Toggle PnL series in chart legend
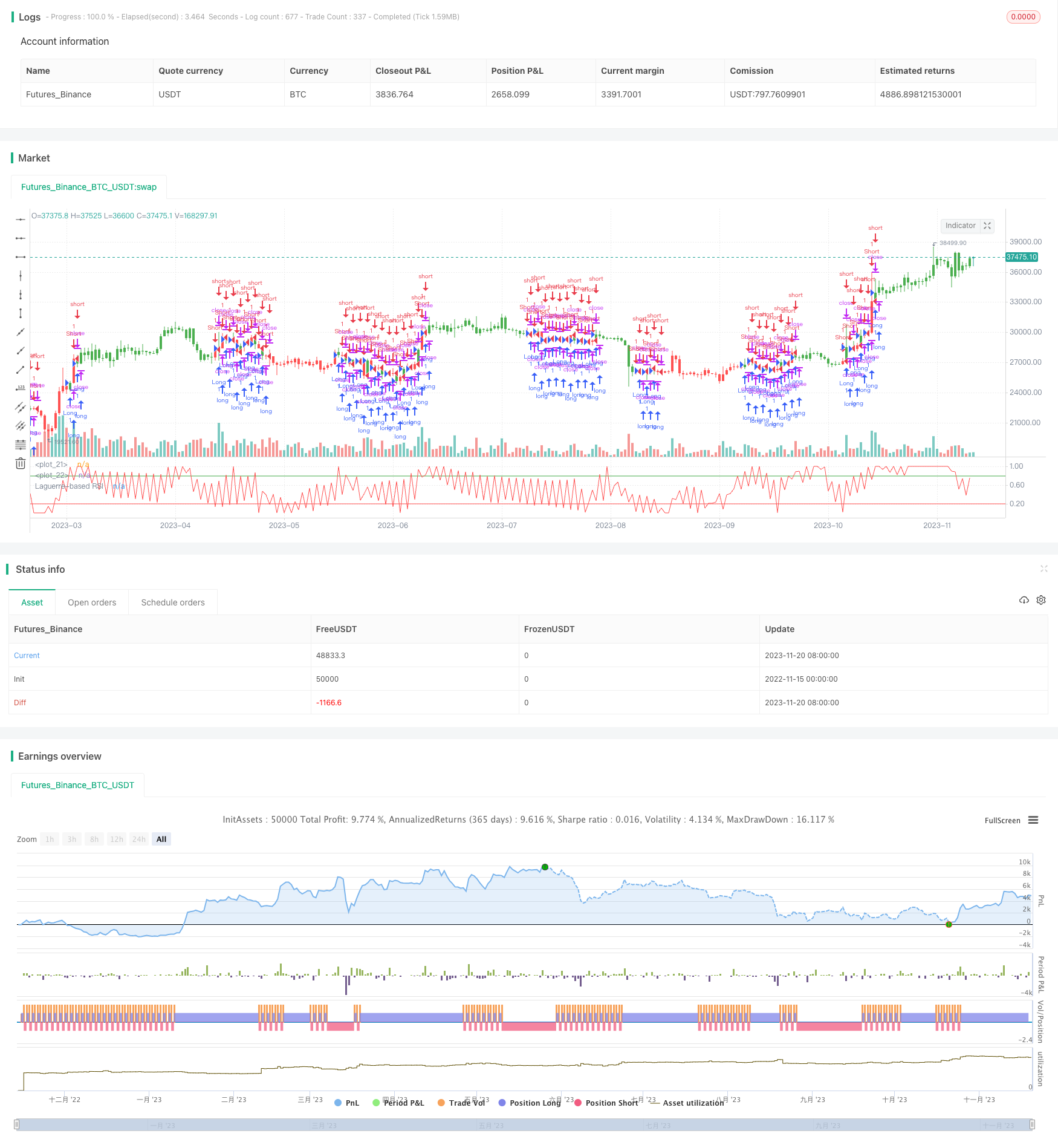The height and width of the screenshot is (1148, 1058). 347,1103
